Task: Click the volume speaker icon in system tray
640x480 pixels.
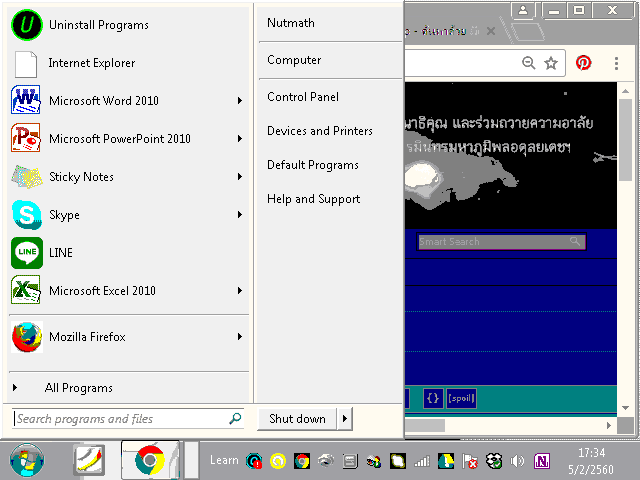Action: [518, 461]
